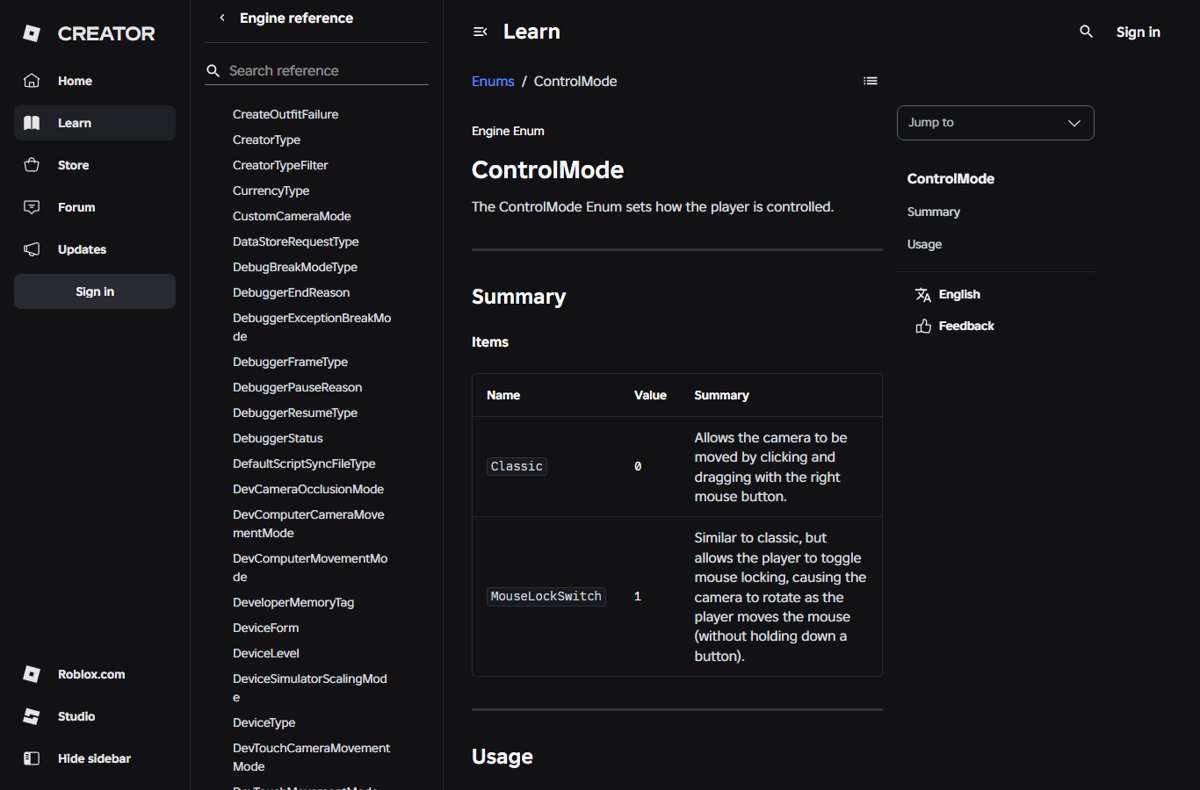Image resolution: width=1200 pixels, height=790 pixels.
Task: Open DevTouchCameraMovementMode enum entry
Action: 312,757
